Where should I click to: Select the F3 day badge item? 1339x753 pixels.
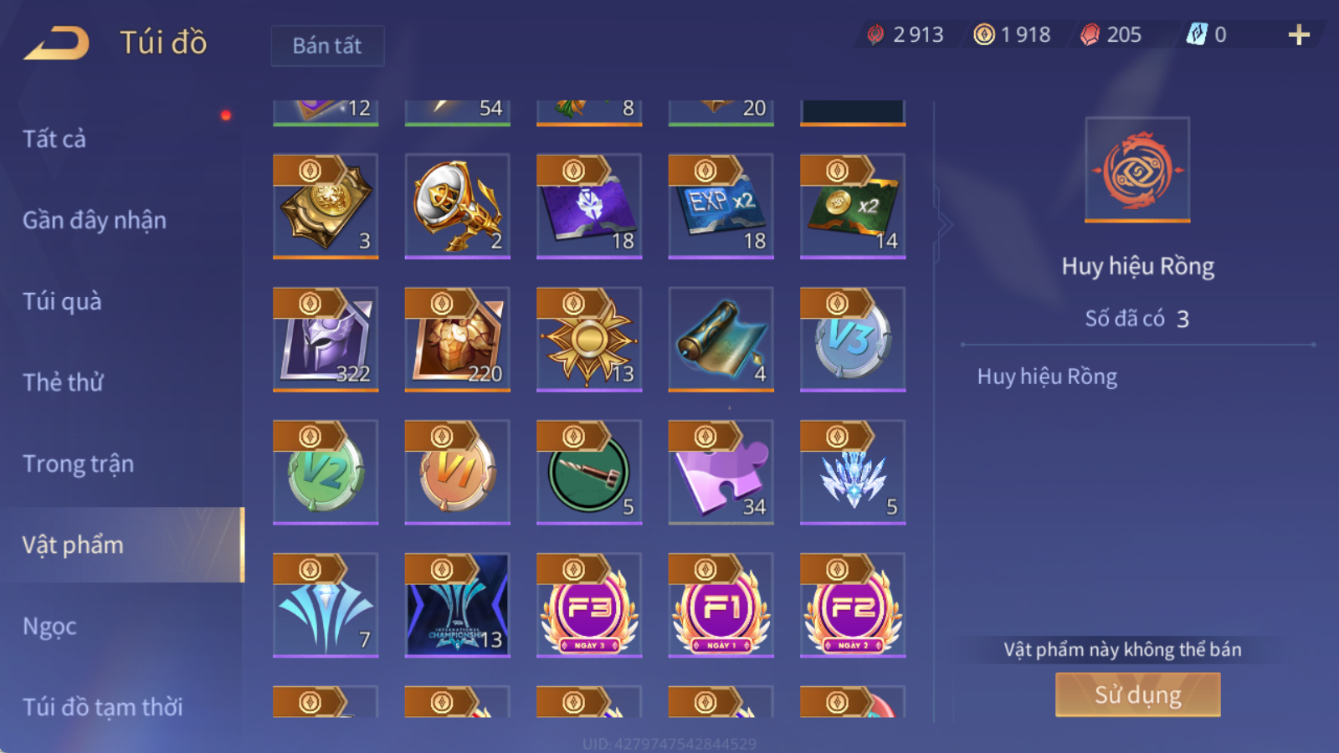coord(589,606)
